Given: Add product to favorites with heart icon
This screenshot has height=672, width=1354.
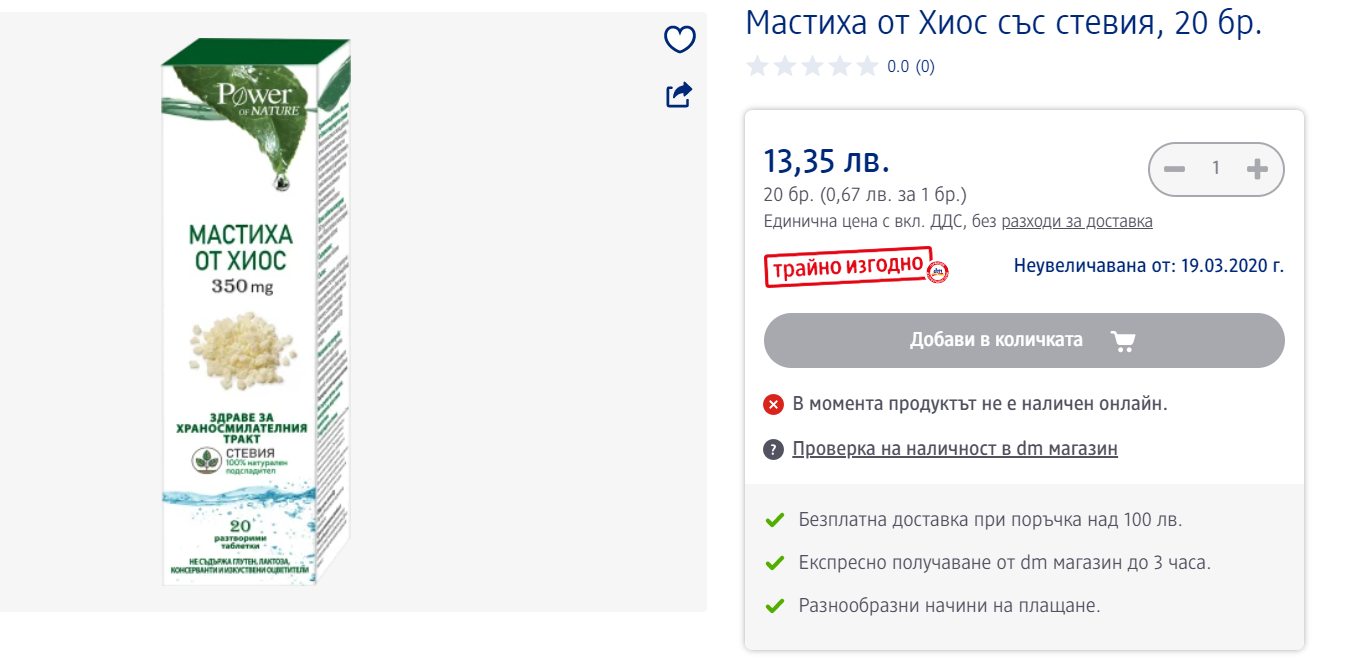Looking at the screenshot, I should click(680, 40).
